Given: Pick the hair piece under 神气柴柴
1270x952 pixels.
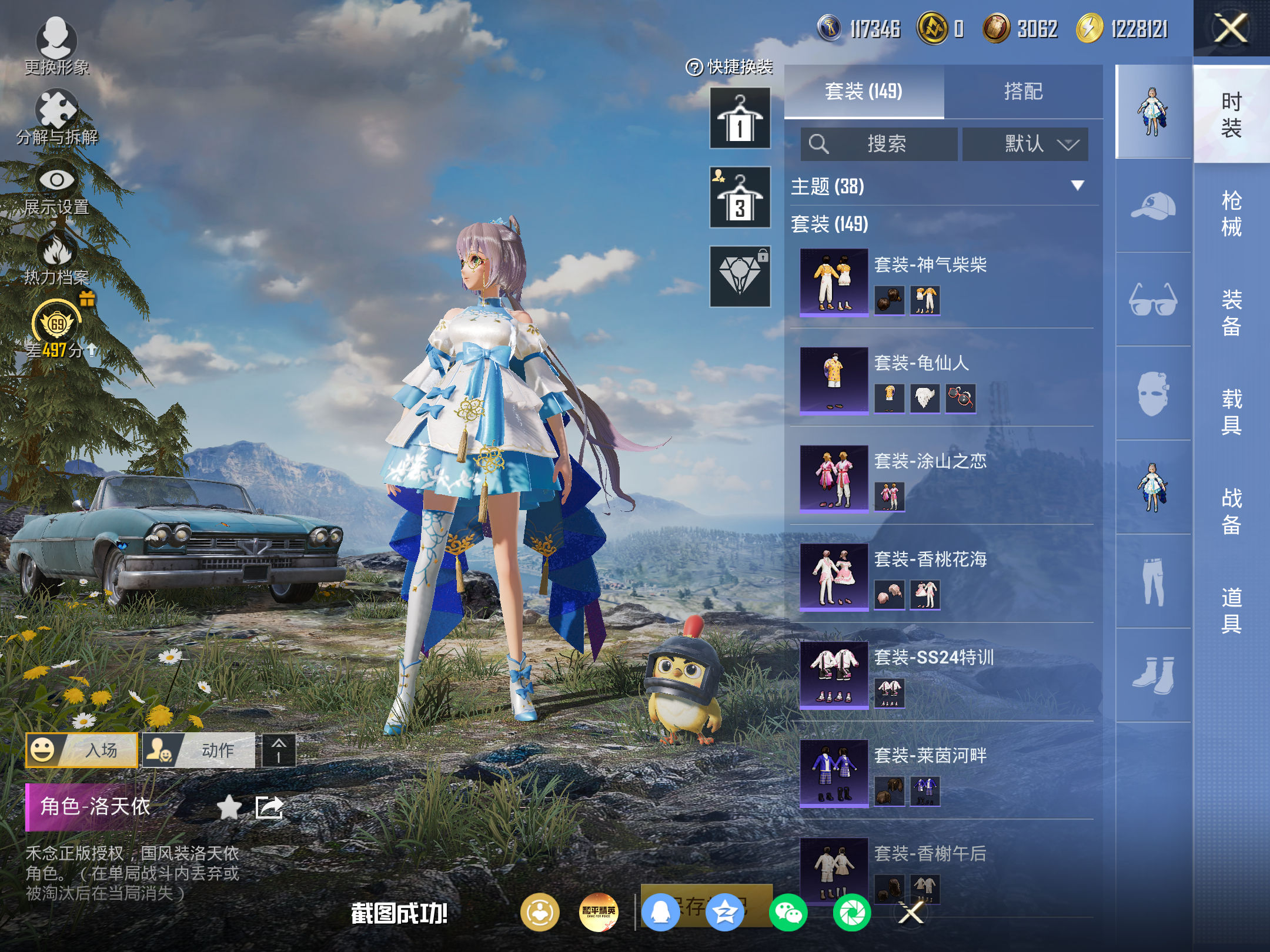Looking at the screenshot, I should point(889,300).
